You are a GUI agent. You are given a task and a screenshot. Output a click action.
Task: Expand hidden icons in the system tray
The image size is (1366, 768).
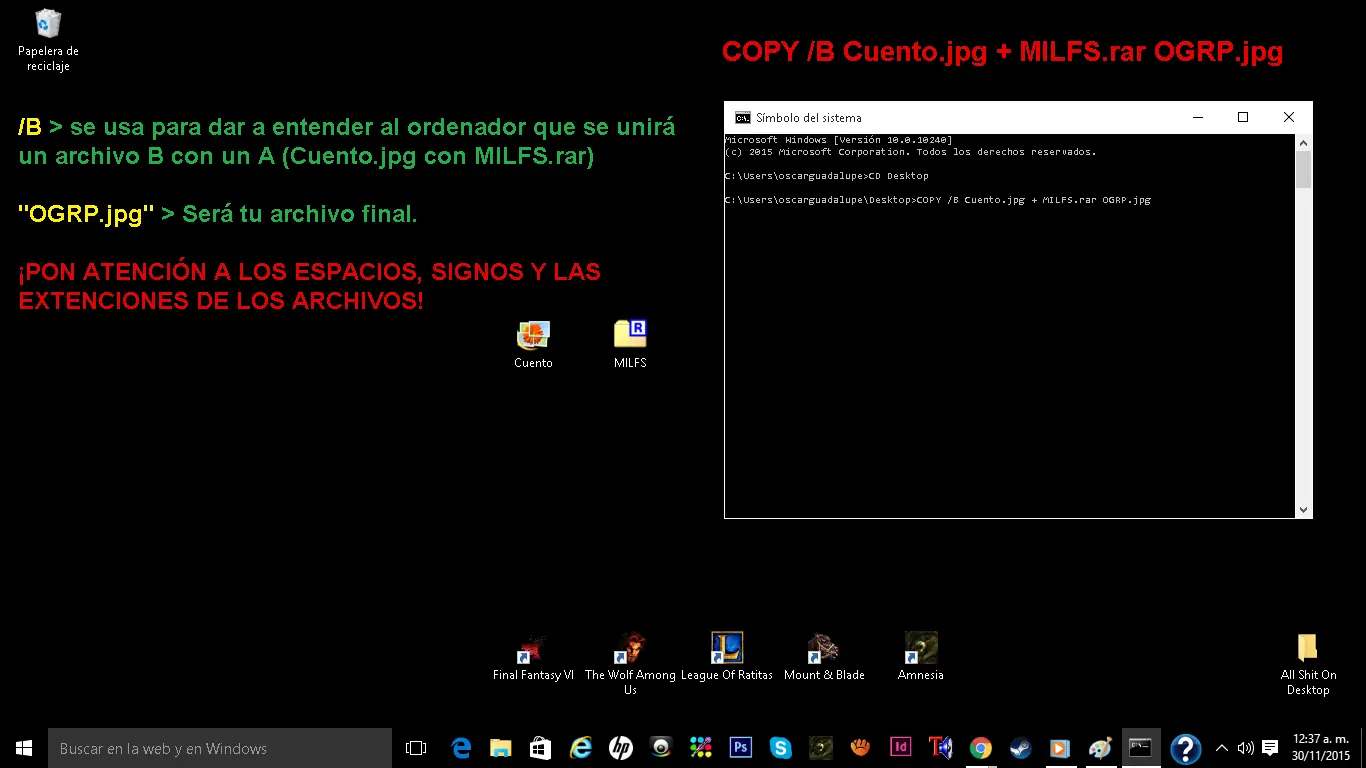tap(1222, 747)
